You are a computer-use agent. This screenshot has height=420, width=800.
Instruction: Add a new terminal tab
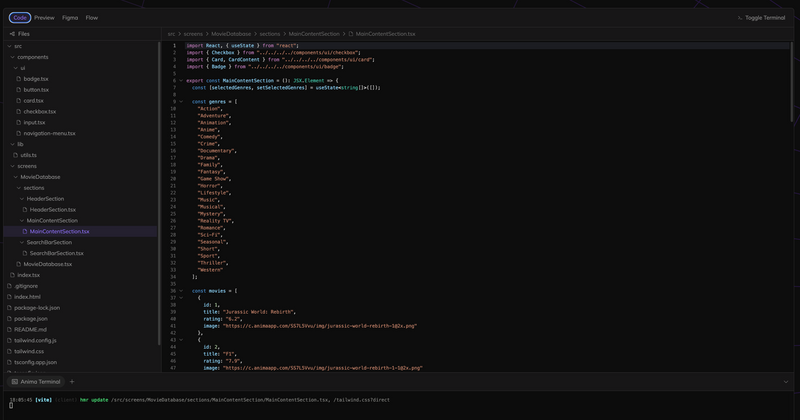pyautogui.click(x=72, y=382)
